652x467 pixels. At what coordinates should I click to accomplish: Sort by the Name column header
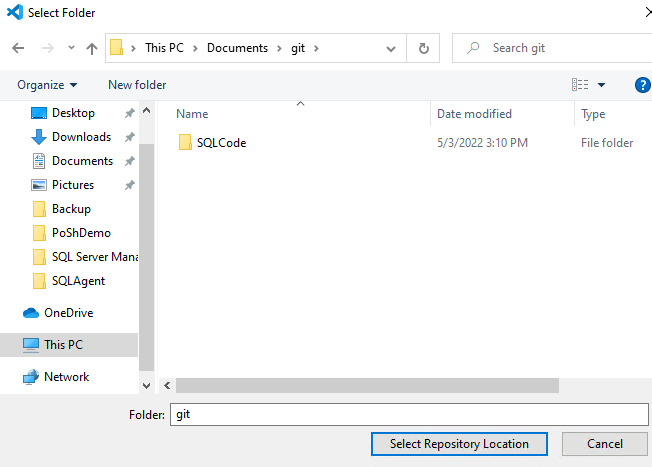192,114
